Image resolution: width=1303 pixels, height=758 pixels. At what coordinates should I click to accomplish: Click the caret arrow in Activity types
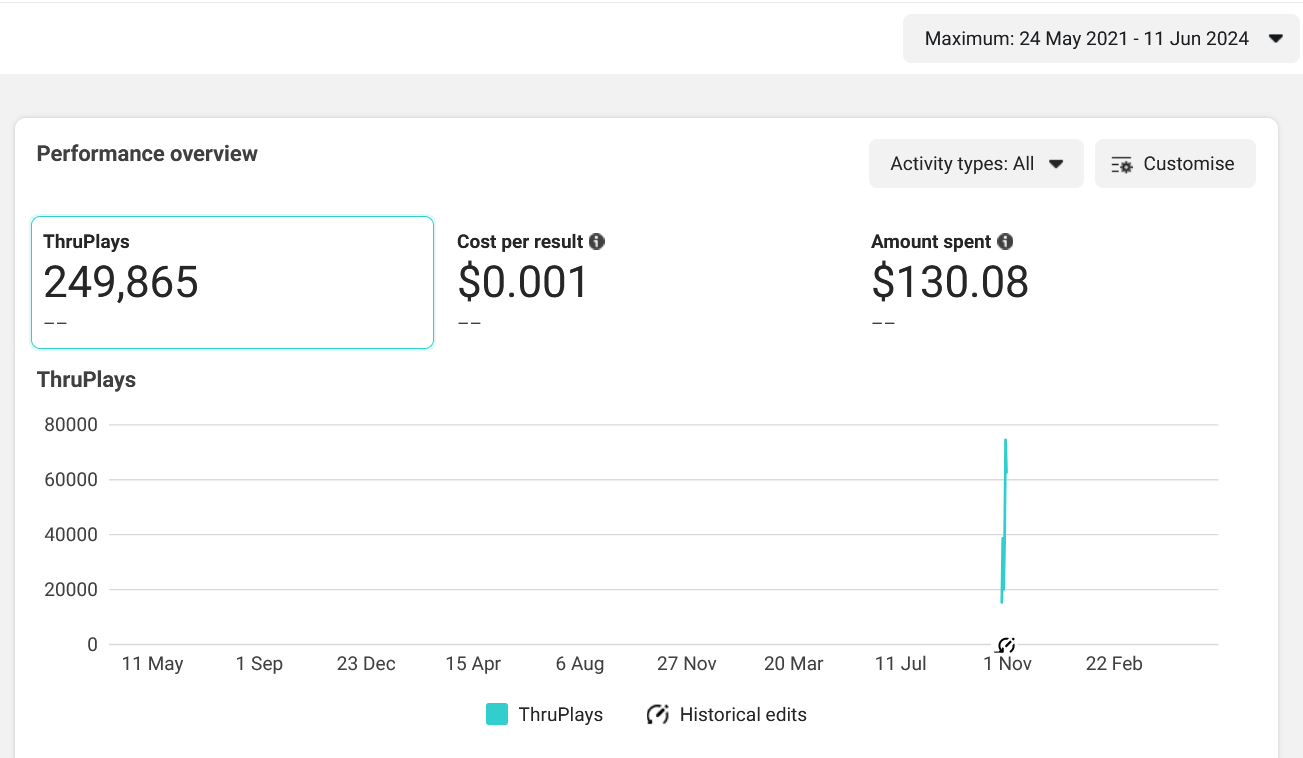1056,164
